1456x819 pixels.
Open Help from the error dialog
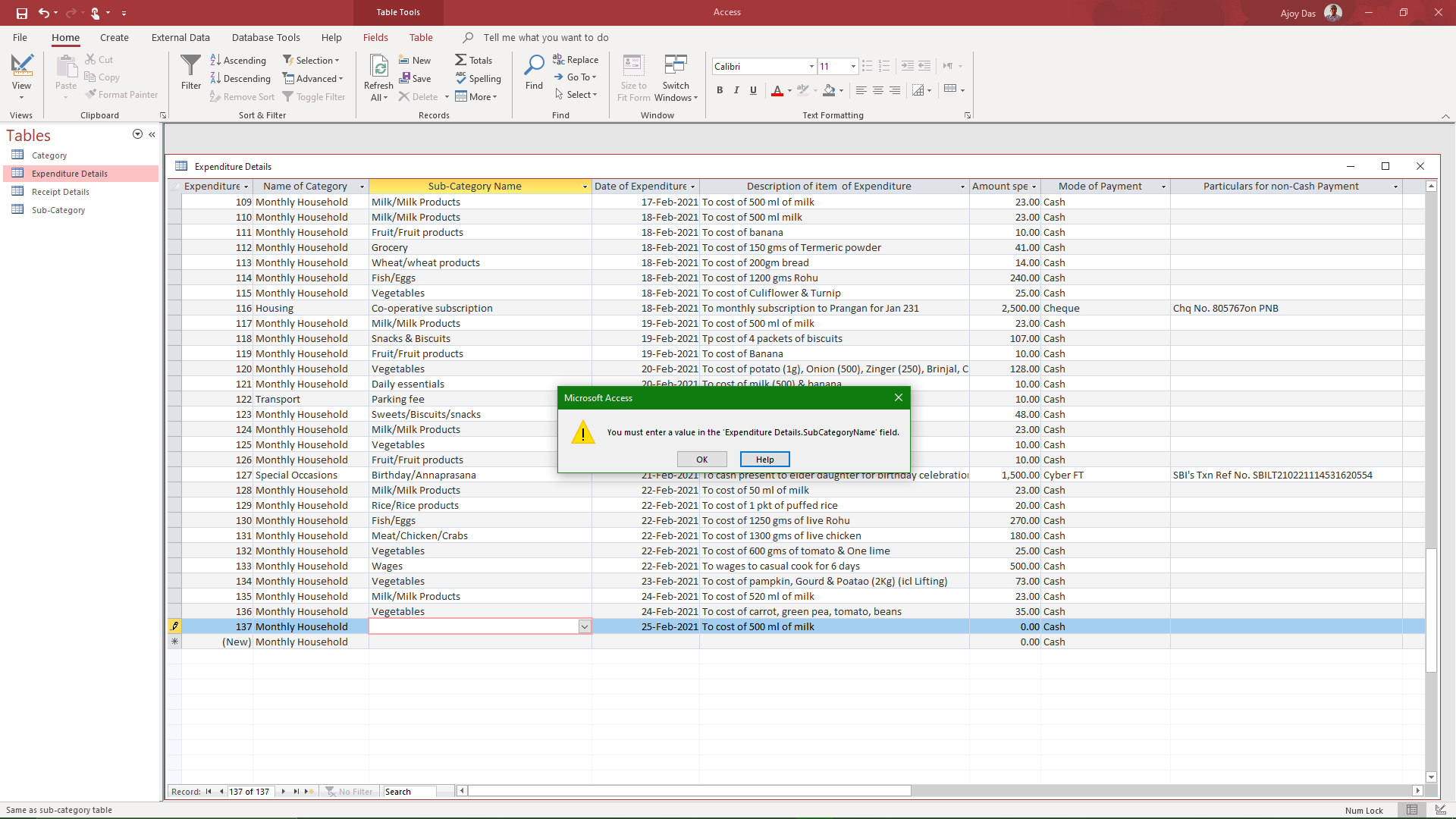tap(764, 459)
